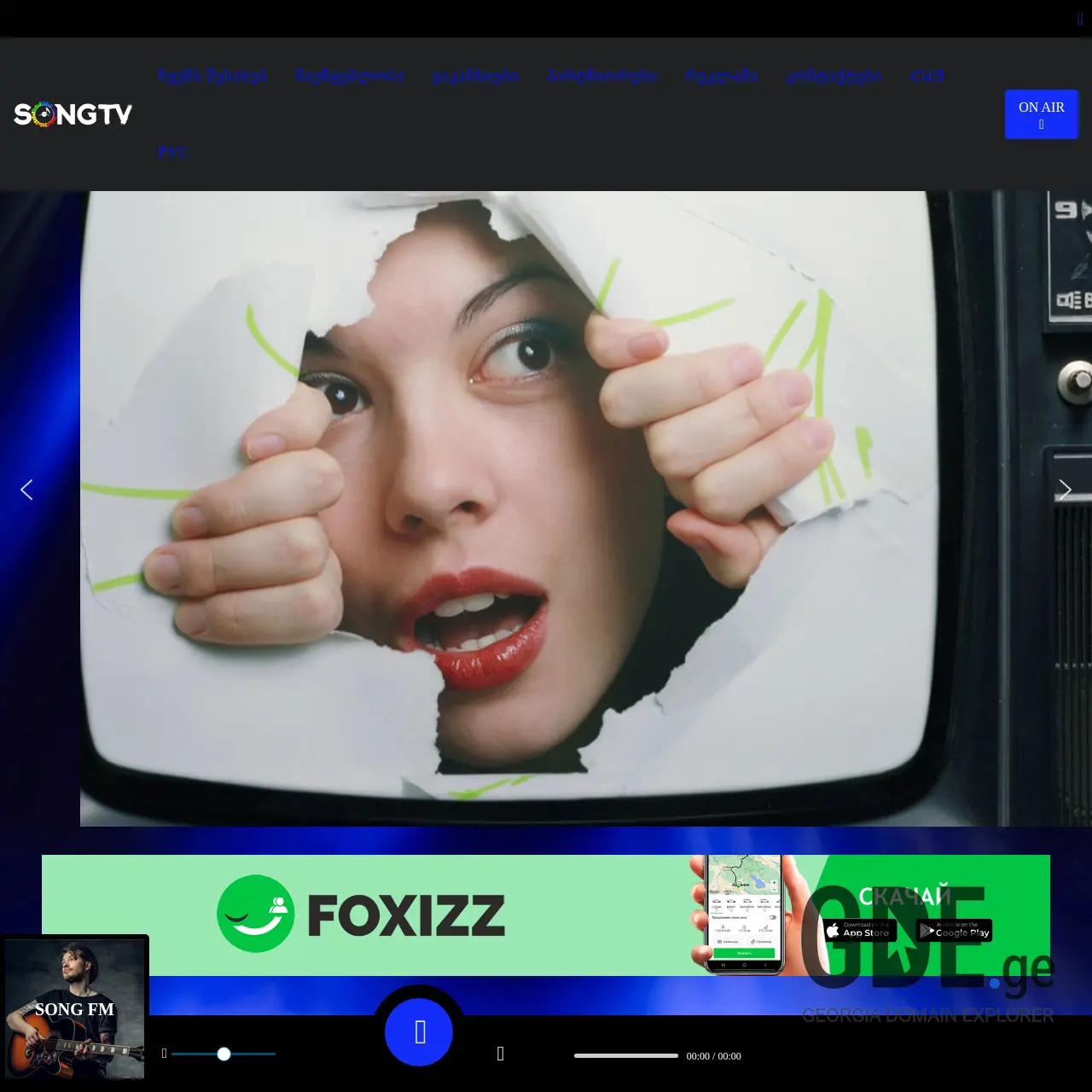Go to the next slide with right arrow
1092x1092 pixels.
[1065, 490]
